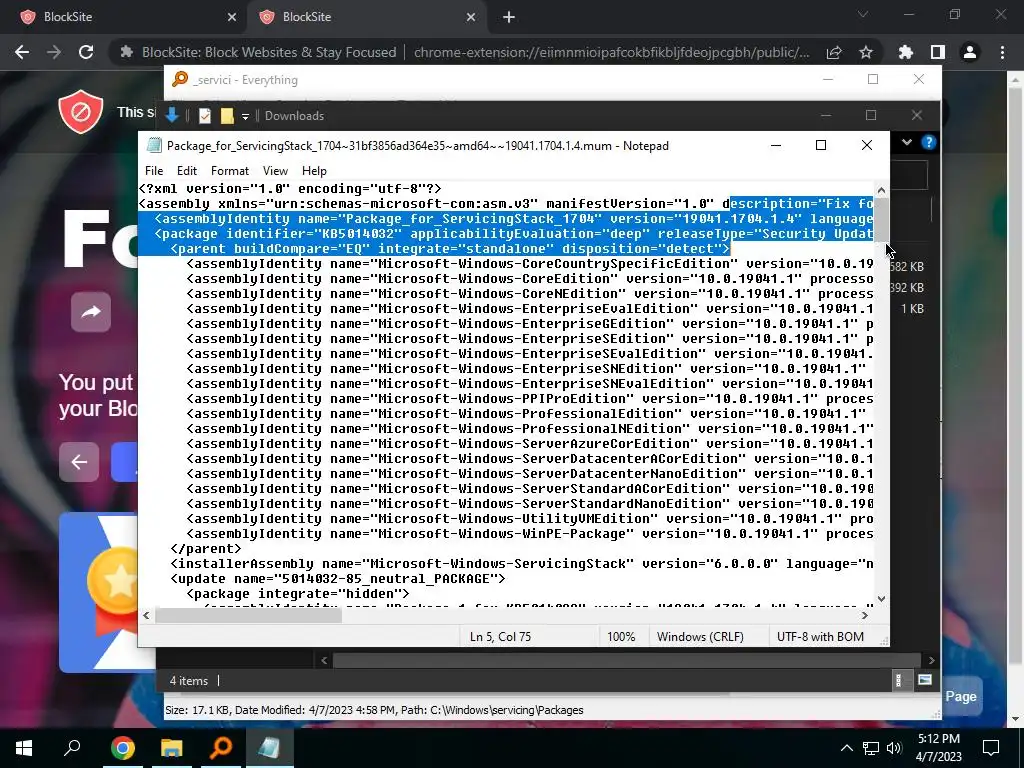This screenshot has width=1024, height=768.
Task: Open Notepad from the taskbar
Action: coord(270,748)
